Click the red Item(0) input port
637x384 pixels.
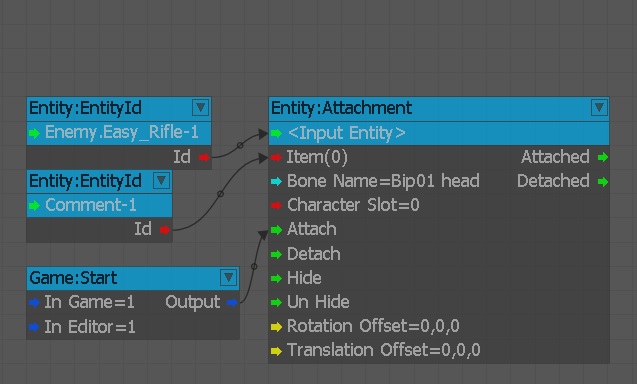[x=276, y=157]
